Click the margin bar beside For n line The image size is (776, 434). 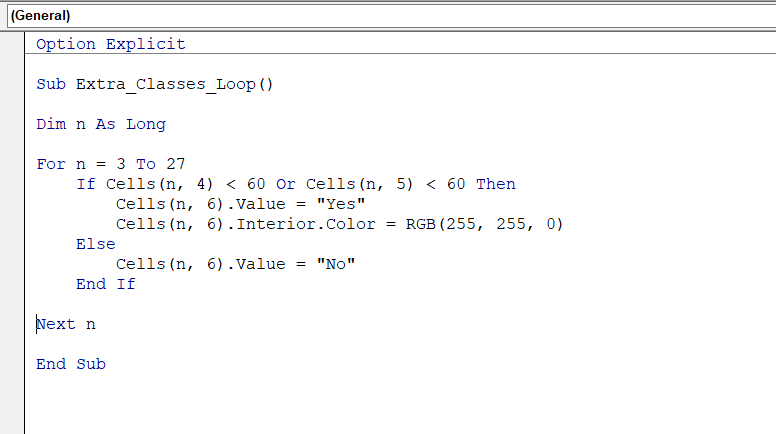[12, 164]
